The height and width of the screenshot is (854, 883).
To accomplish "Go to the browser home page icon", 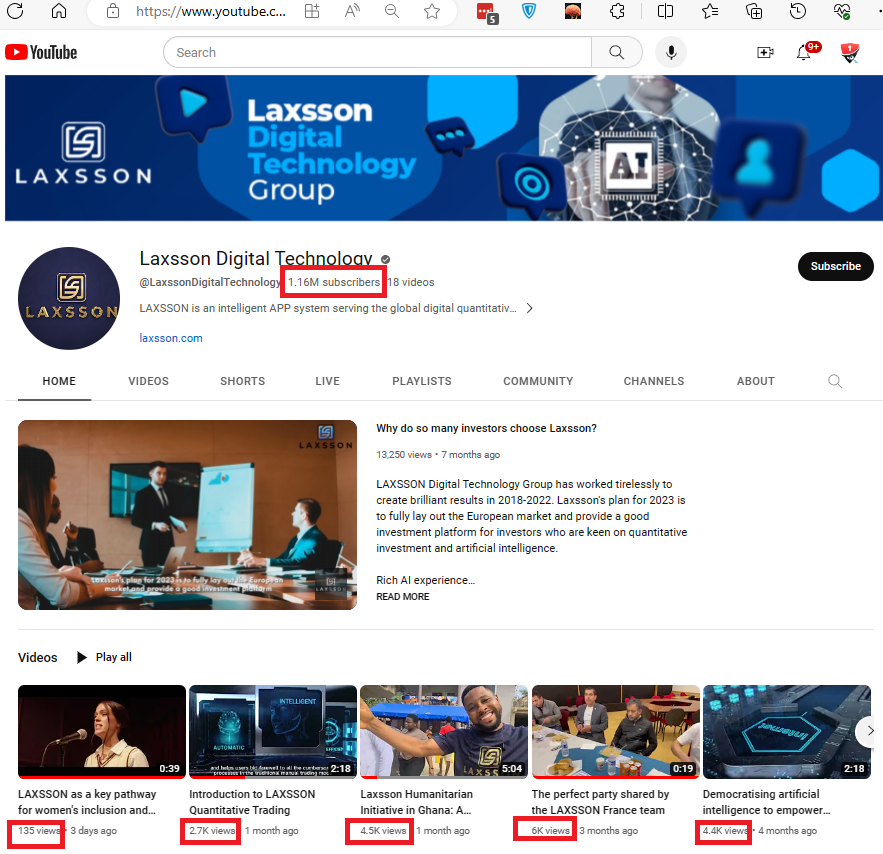I will [59, 11].
